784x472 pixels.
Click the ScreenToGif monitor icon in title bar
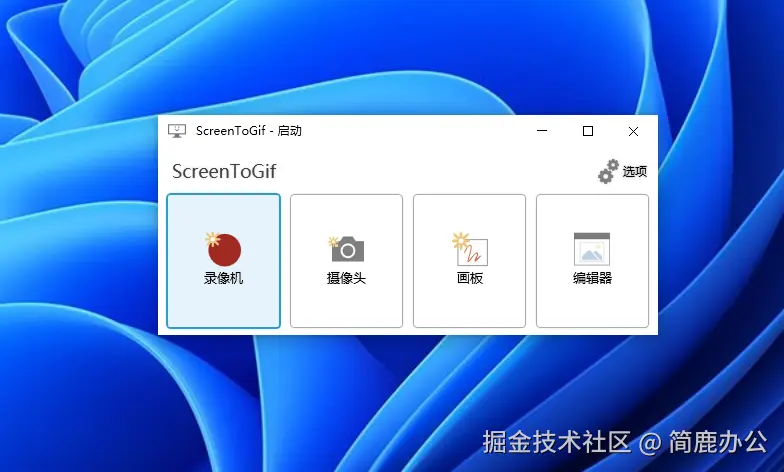coord(177,131)
